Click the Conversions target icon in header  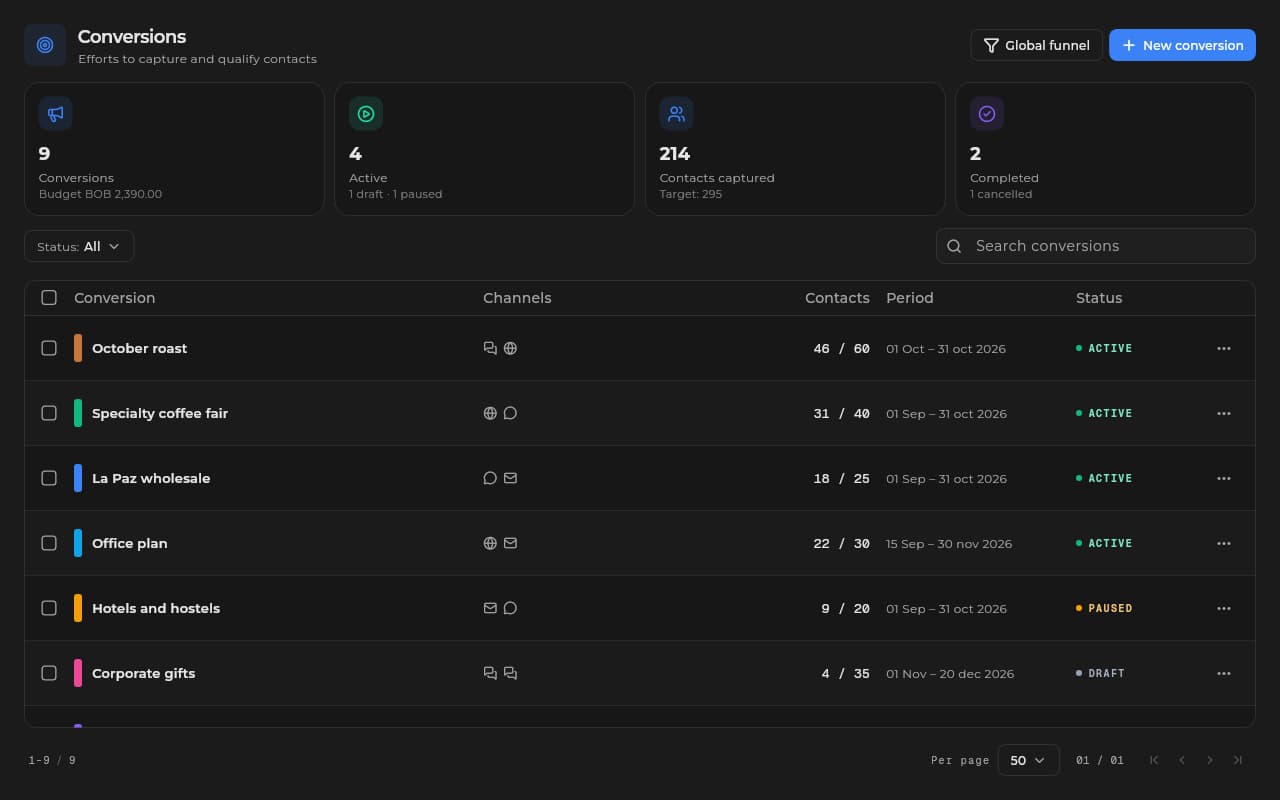click(45, 45)
